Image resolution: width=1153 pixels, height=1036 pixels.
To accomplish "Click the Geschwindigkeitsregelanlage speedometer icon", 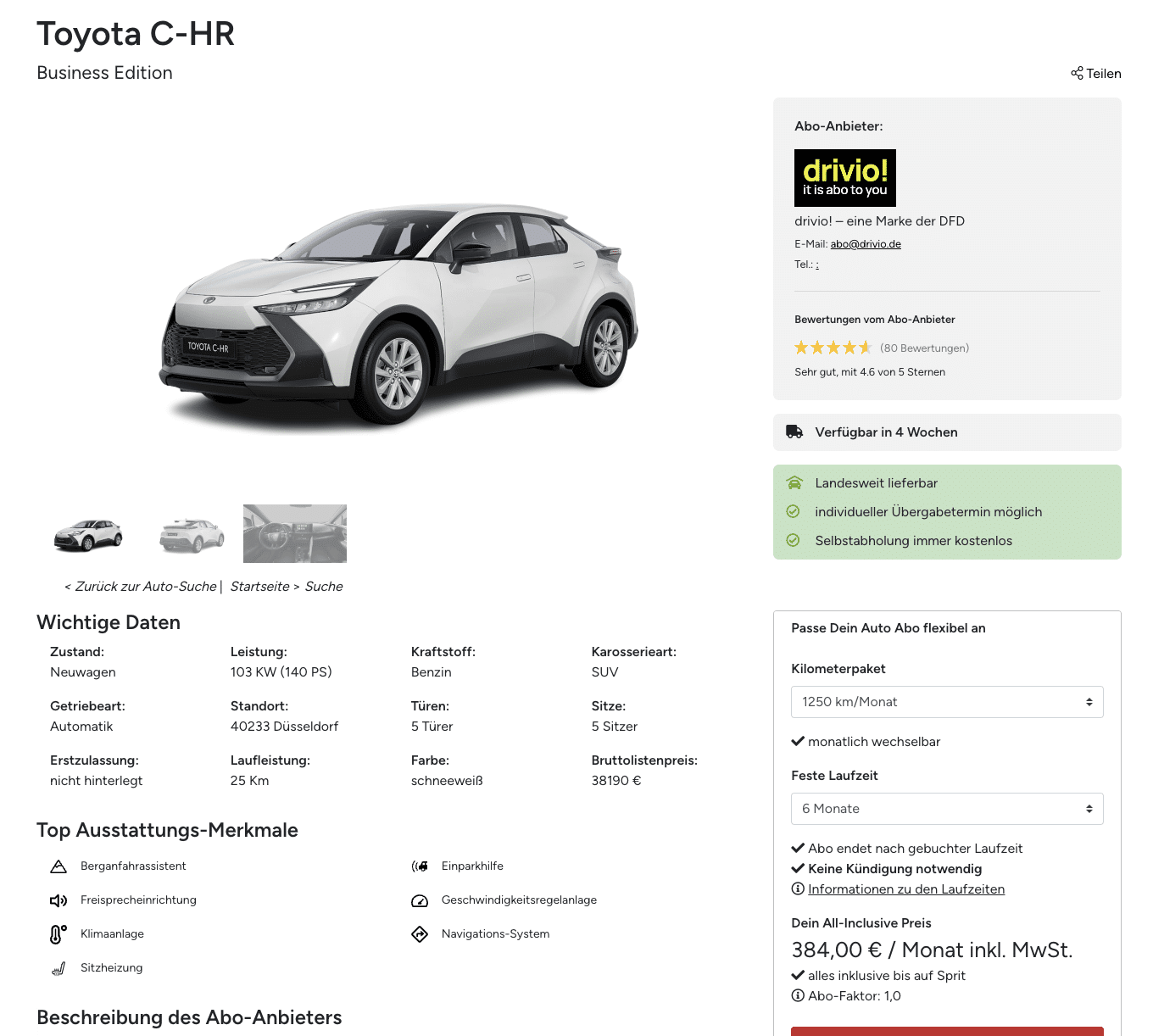I will (x=420, y=900).
